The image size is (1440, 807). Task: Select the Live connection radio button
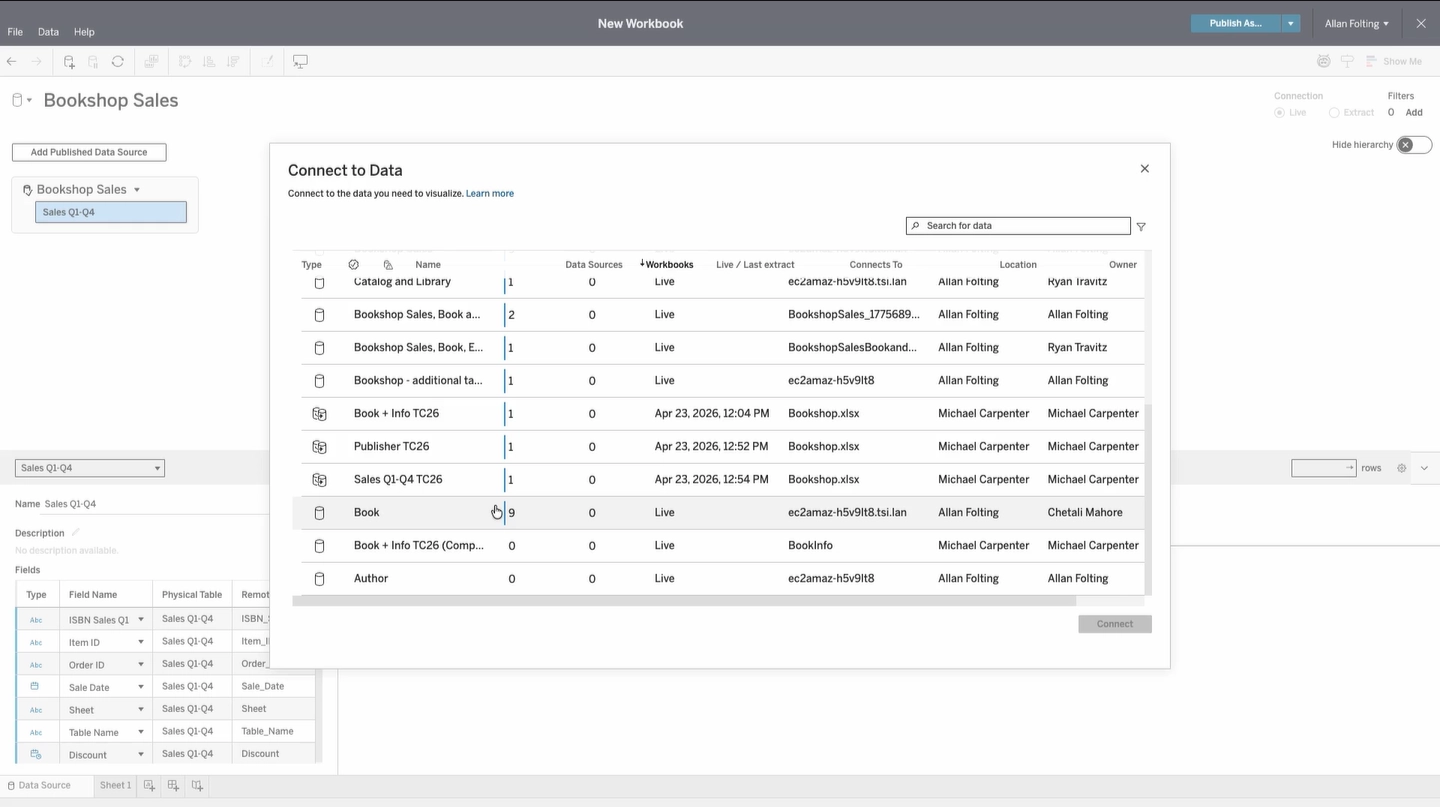pyautogui.click(x=1279, y=113)
